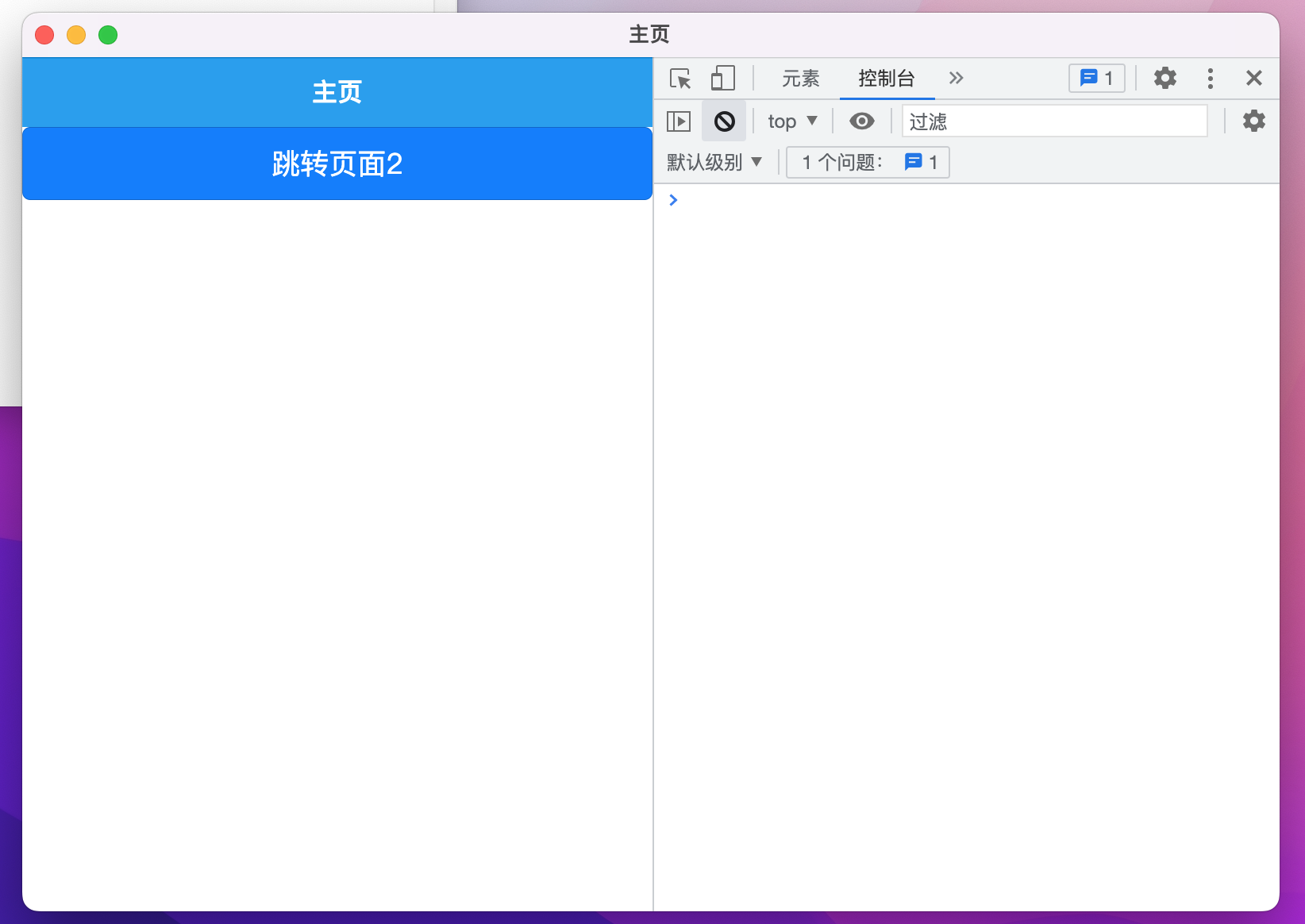Expand more DevTools tabs chevron
1305x924 pixels.
point(956,78)
